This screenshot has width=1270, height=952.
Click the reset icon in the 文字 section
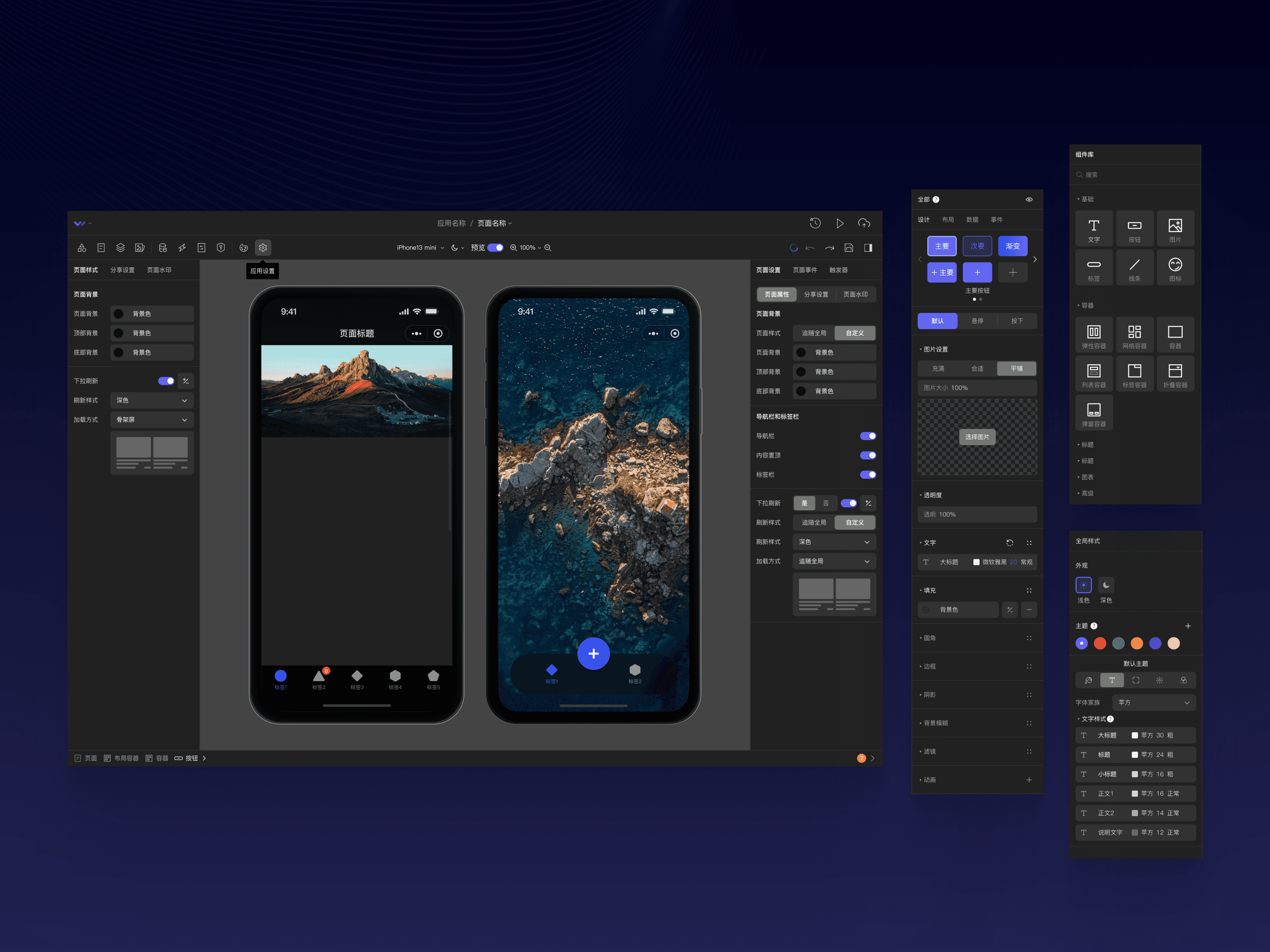[1010, 543]
